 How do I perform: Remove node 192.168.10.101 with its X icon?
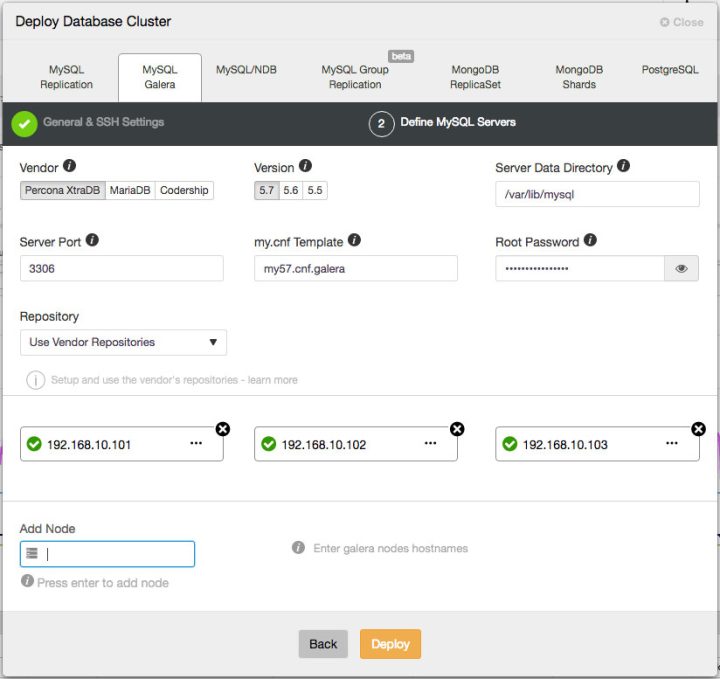[x=222, y=428]
